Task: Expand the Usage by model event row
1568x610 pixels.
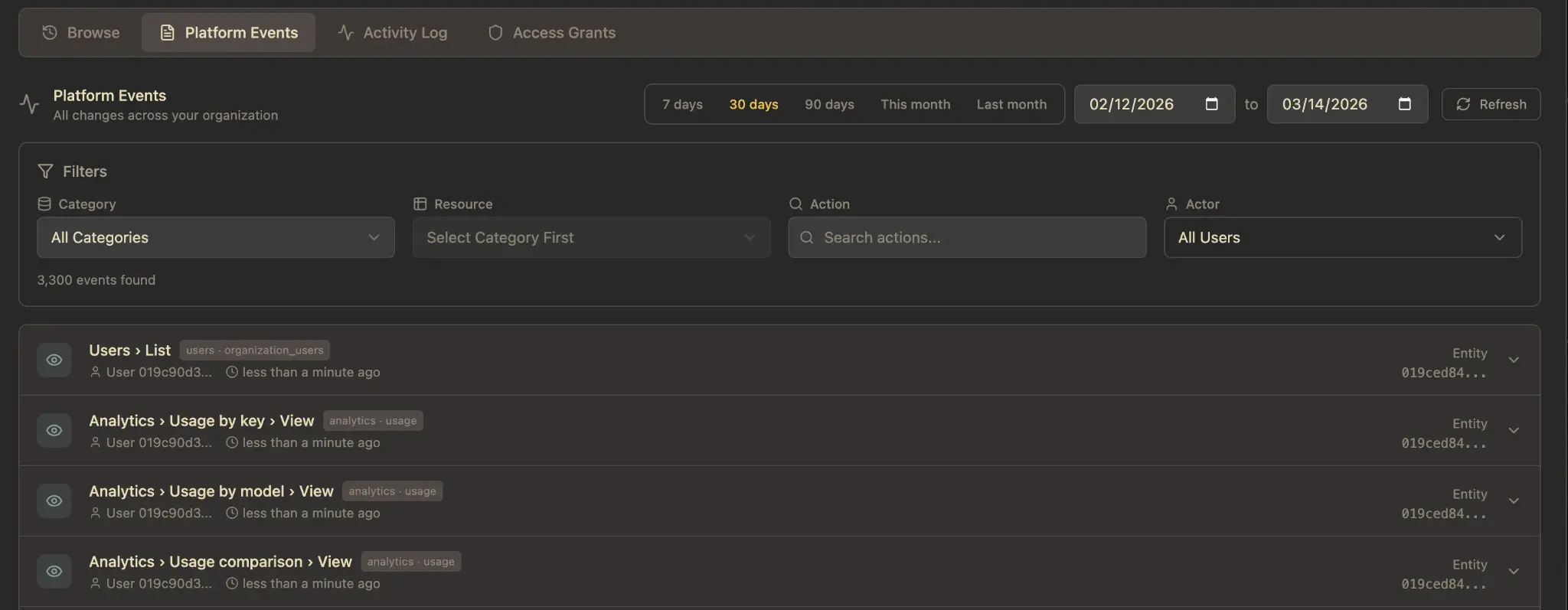Action: tap(1514, 501)
